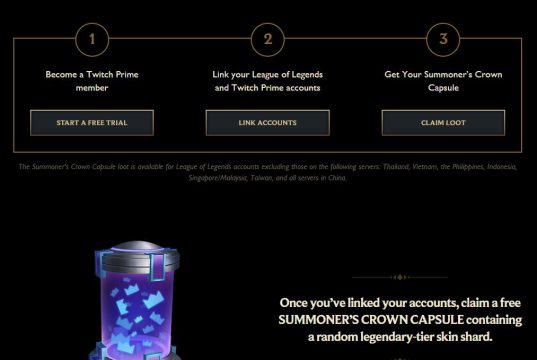Click the random legendary-tier skin shard line
This screenshot has height=360, width=537.
coord(400,337)
